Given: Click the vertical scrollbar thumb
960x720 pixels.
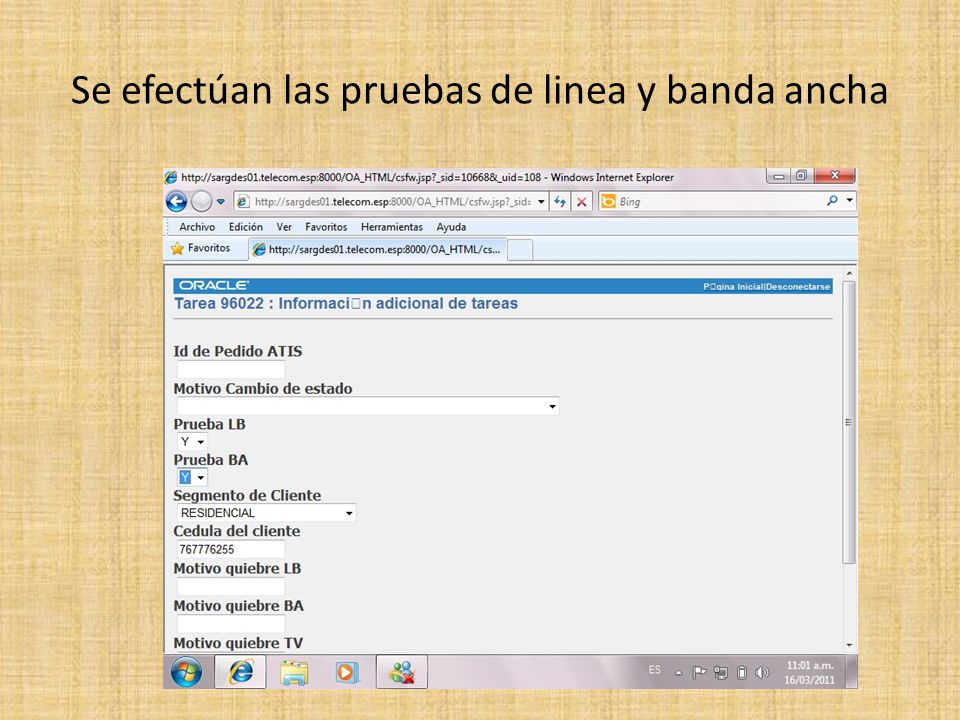Looking at the screenshot, I should (849, 422).
